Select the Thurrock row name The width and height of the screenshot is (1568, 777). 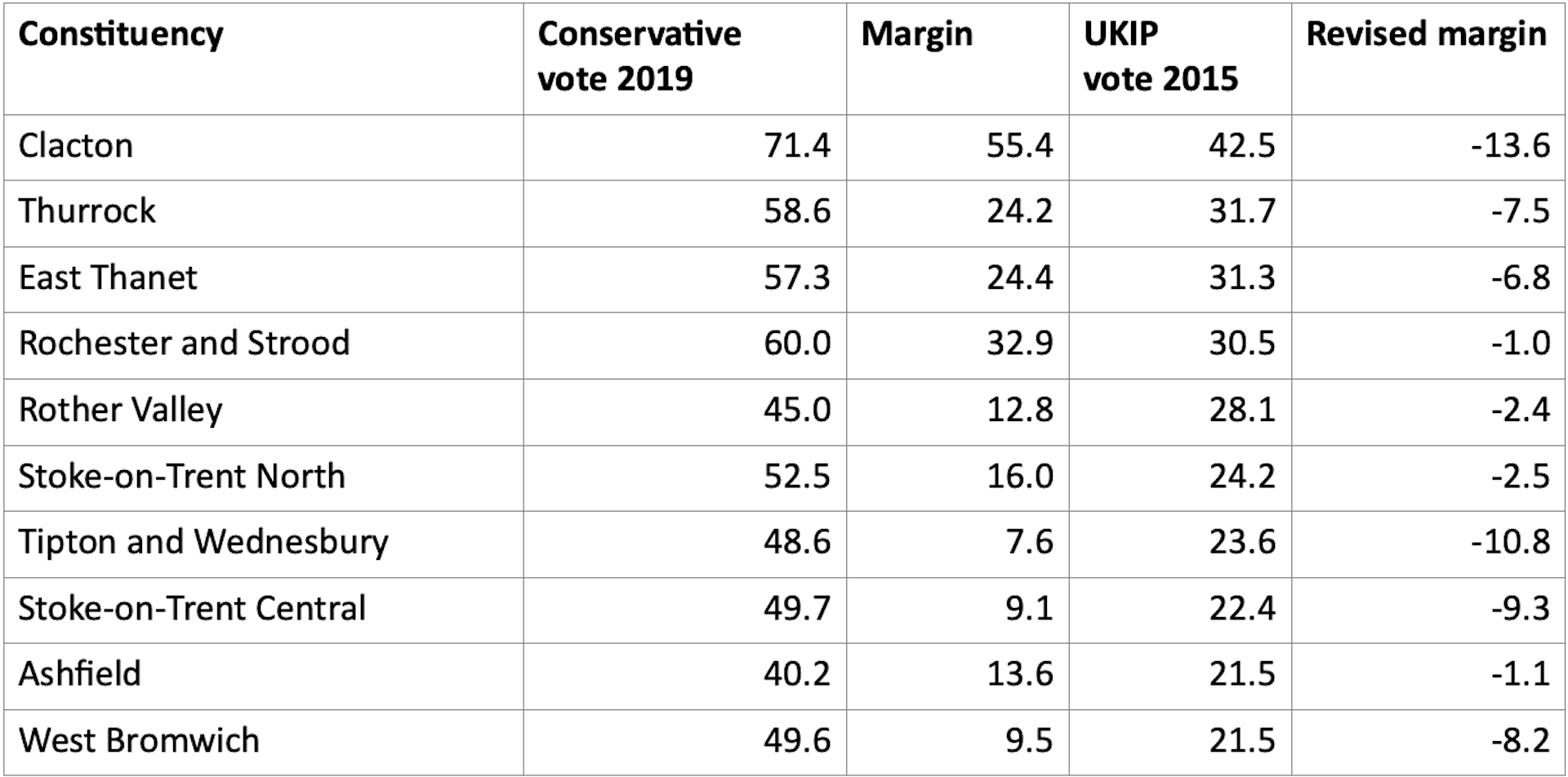tap(87, 211)
